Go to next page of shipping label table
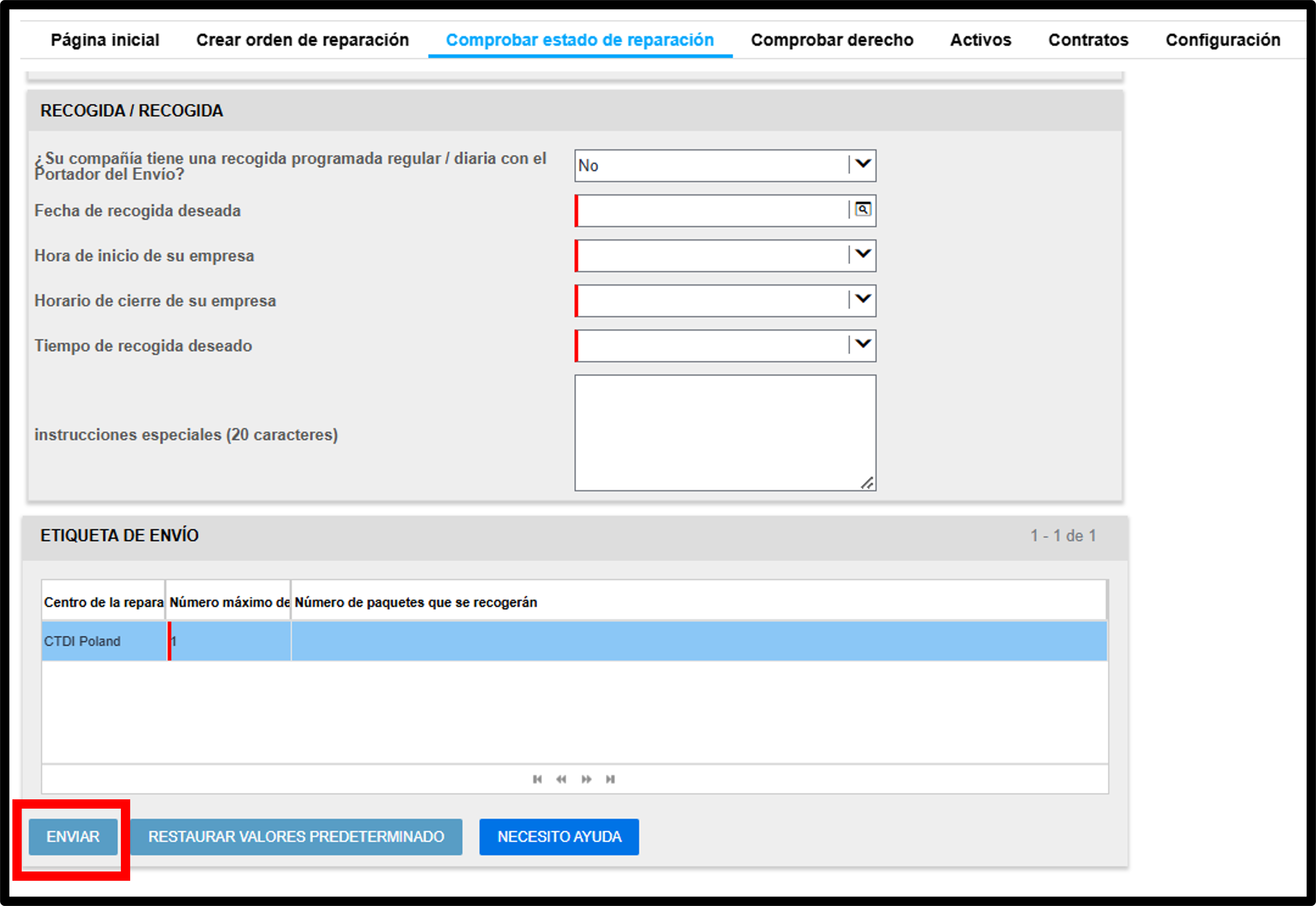This screenshot has height=906, width=1316. (586, 779)
